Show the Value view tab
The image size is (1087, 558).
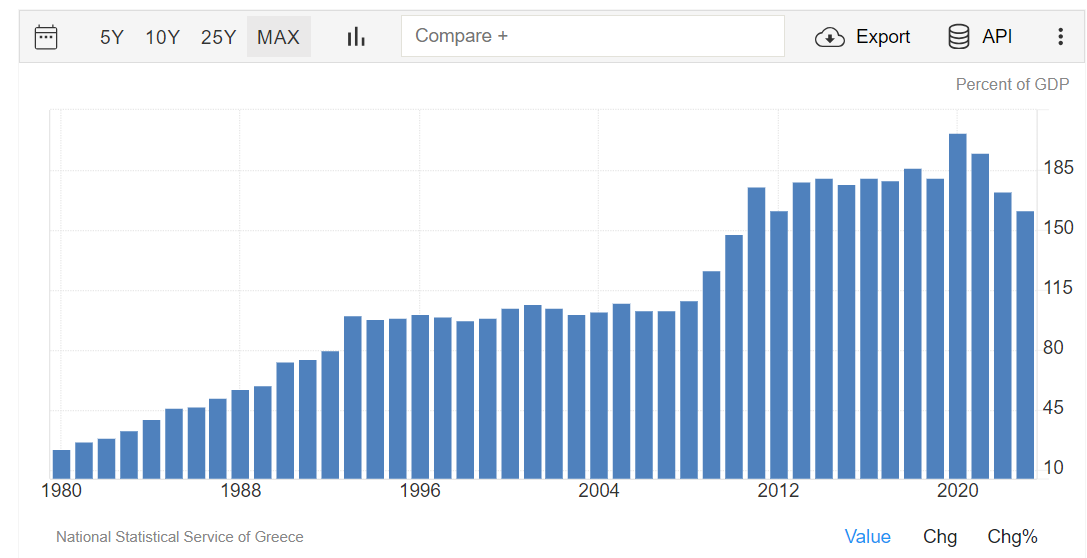(x=867, y=537)
